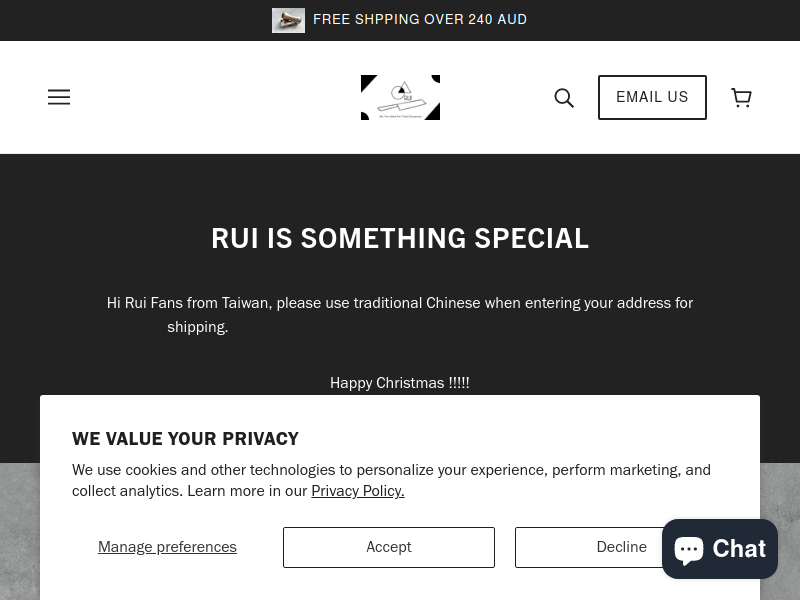Click the WE VALUE YOUR PRIVACY heading
This screenshot has width=800, height=600.
tap(185, 439)
